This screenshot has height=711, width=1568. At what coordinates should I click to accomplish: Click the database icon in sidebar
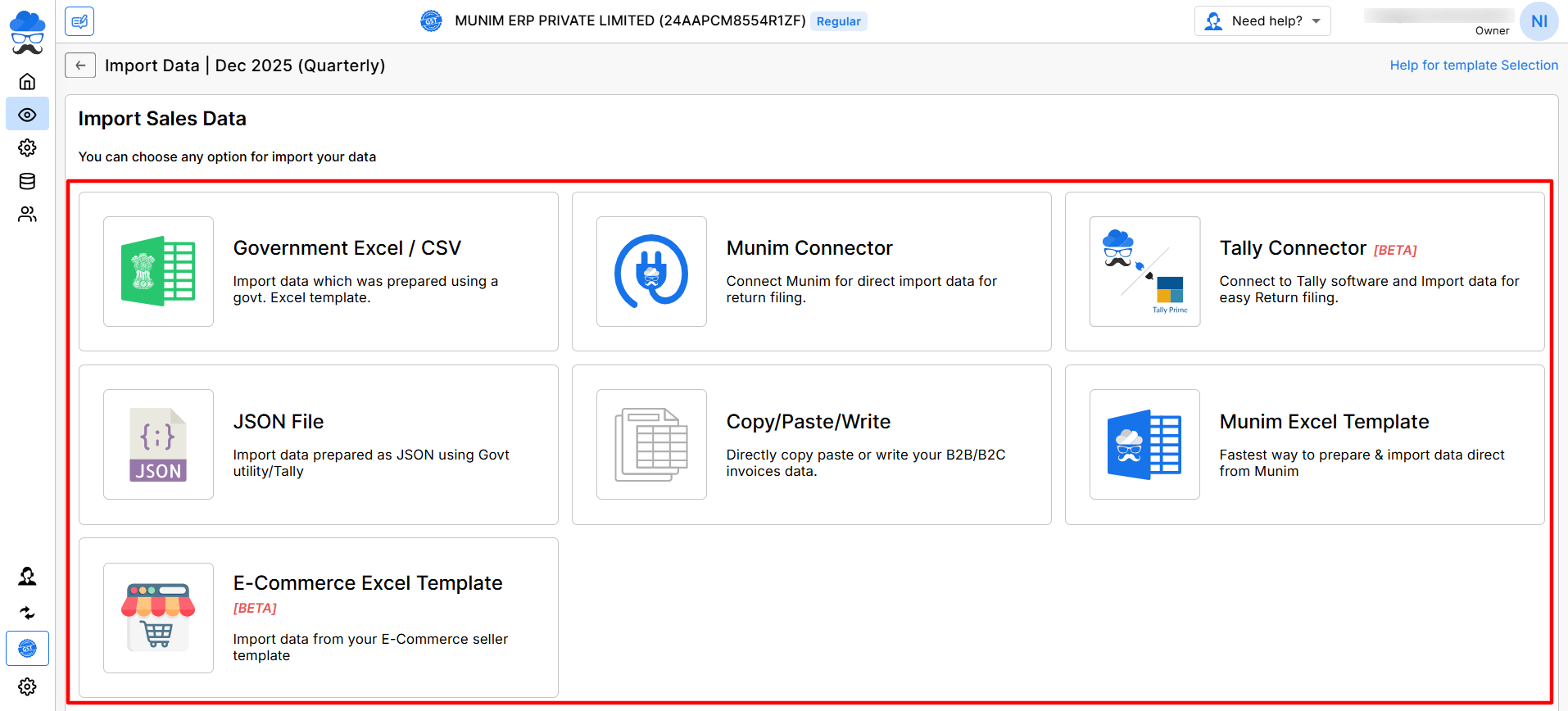pyautogui.click(x=27, y=181)
